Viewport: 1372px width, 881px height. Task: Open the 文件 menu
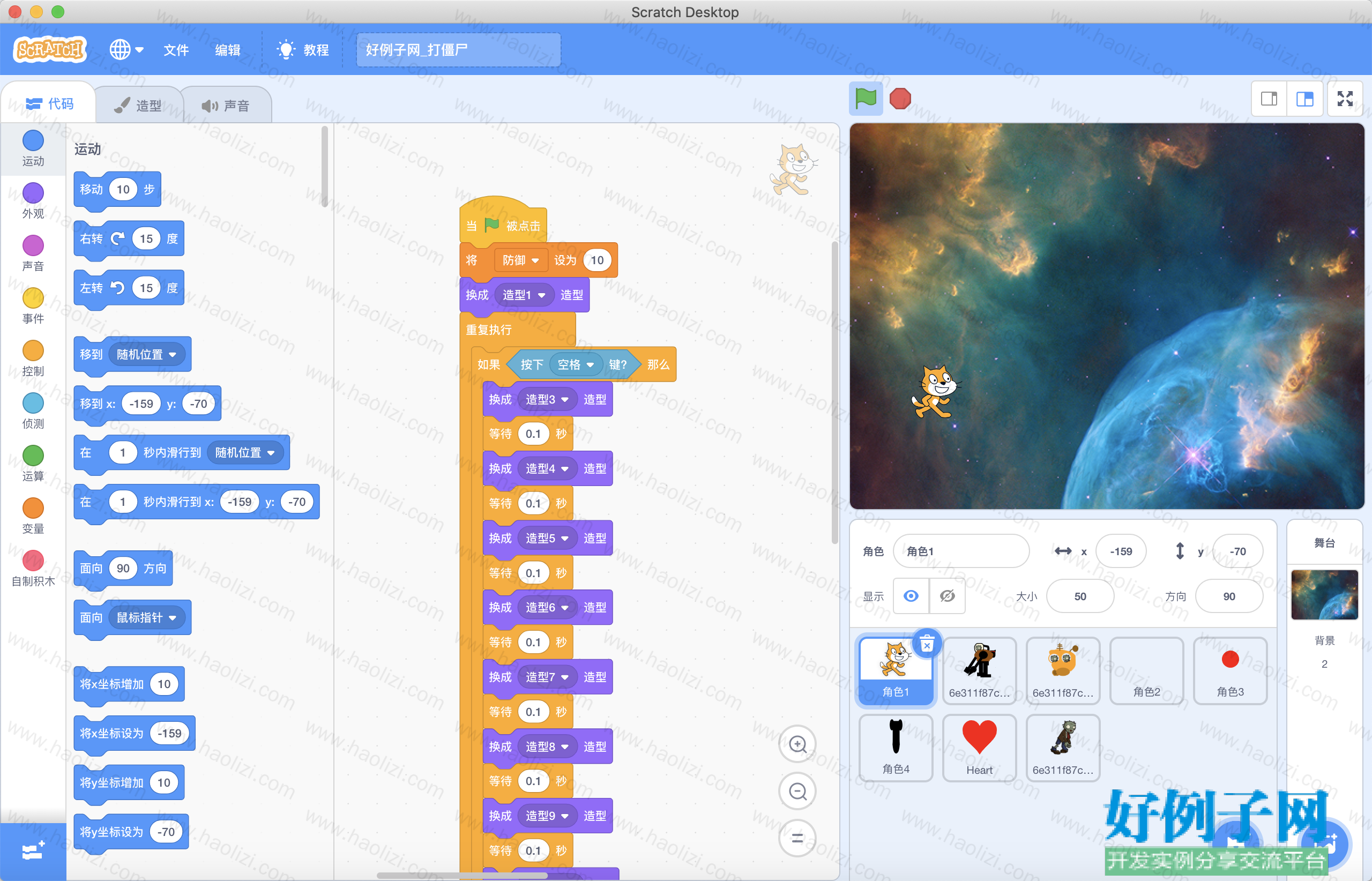click(x=176, y=50)
